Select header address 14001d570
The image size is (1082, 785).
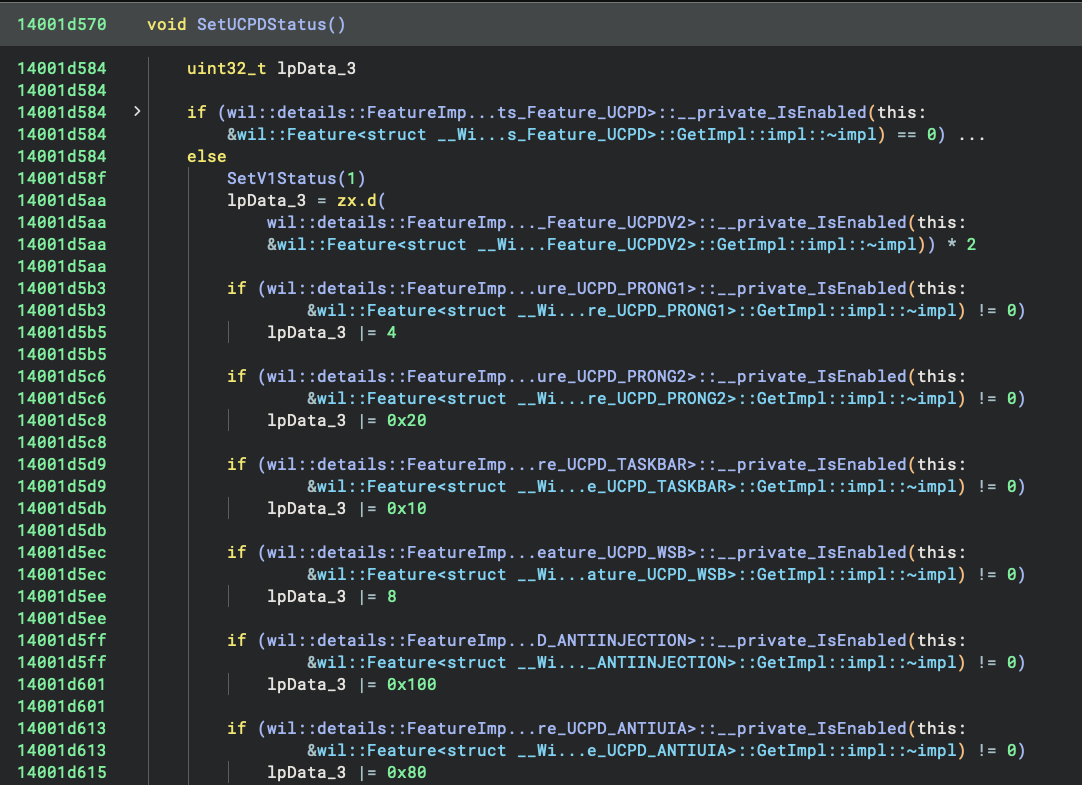pyautogui.click(x=62, y=24)
